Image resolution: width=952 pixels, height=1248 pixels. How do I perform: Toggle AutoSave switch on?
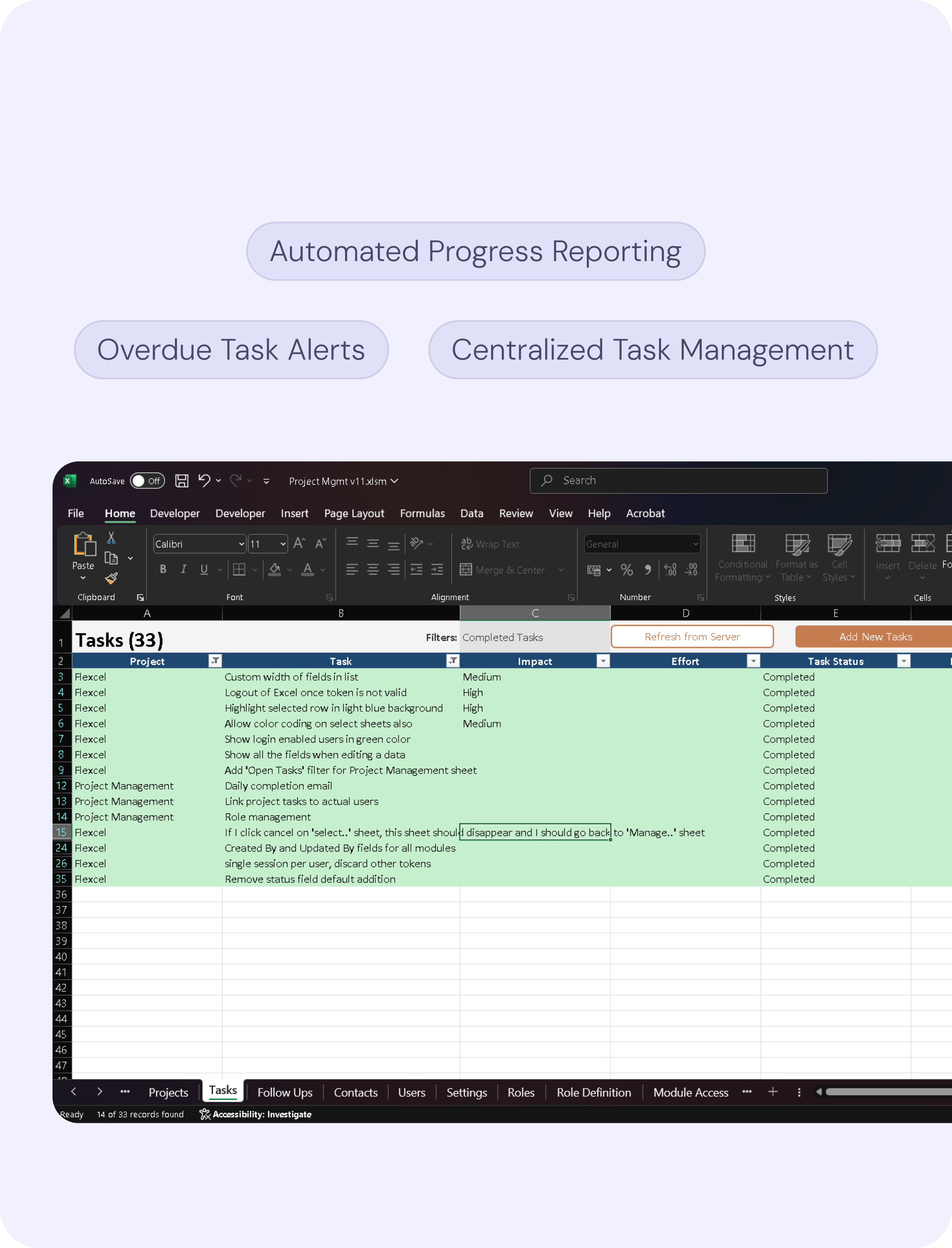pyautogui.click(x=147, y=481)
